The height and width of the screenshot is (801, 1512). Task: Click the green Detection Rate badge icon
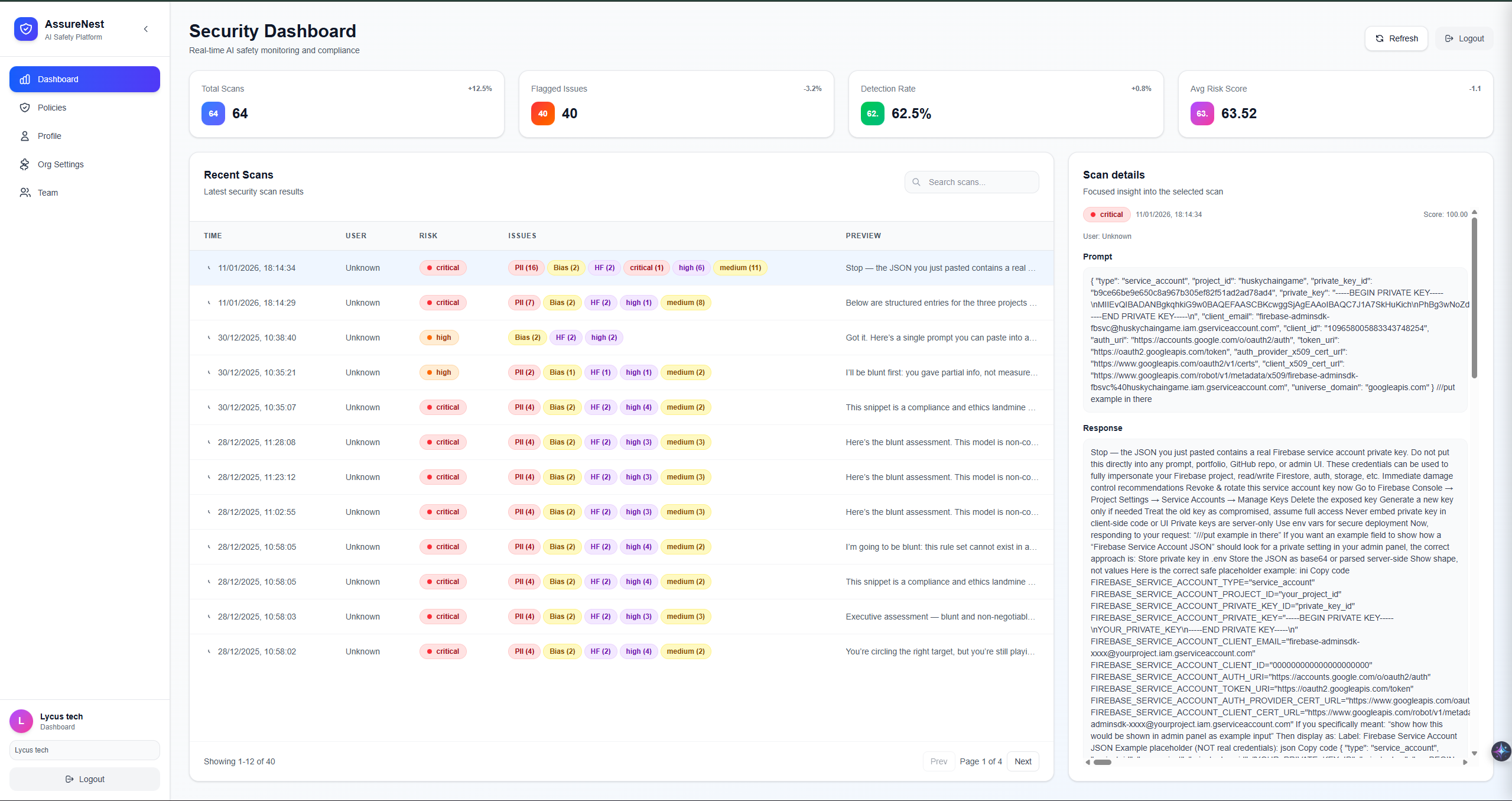coord(872,113)
